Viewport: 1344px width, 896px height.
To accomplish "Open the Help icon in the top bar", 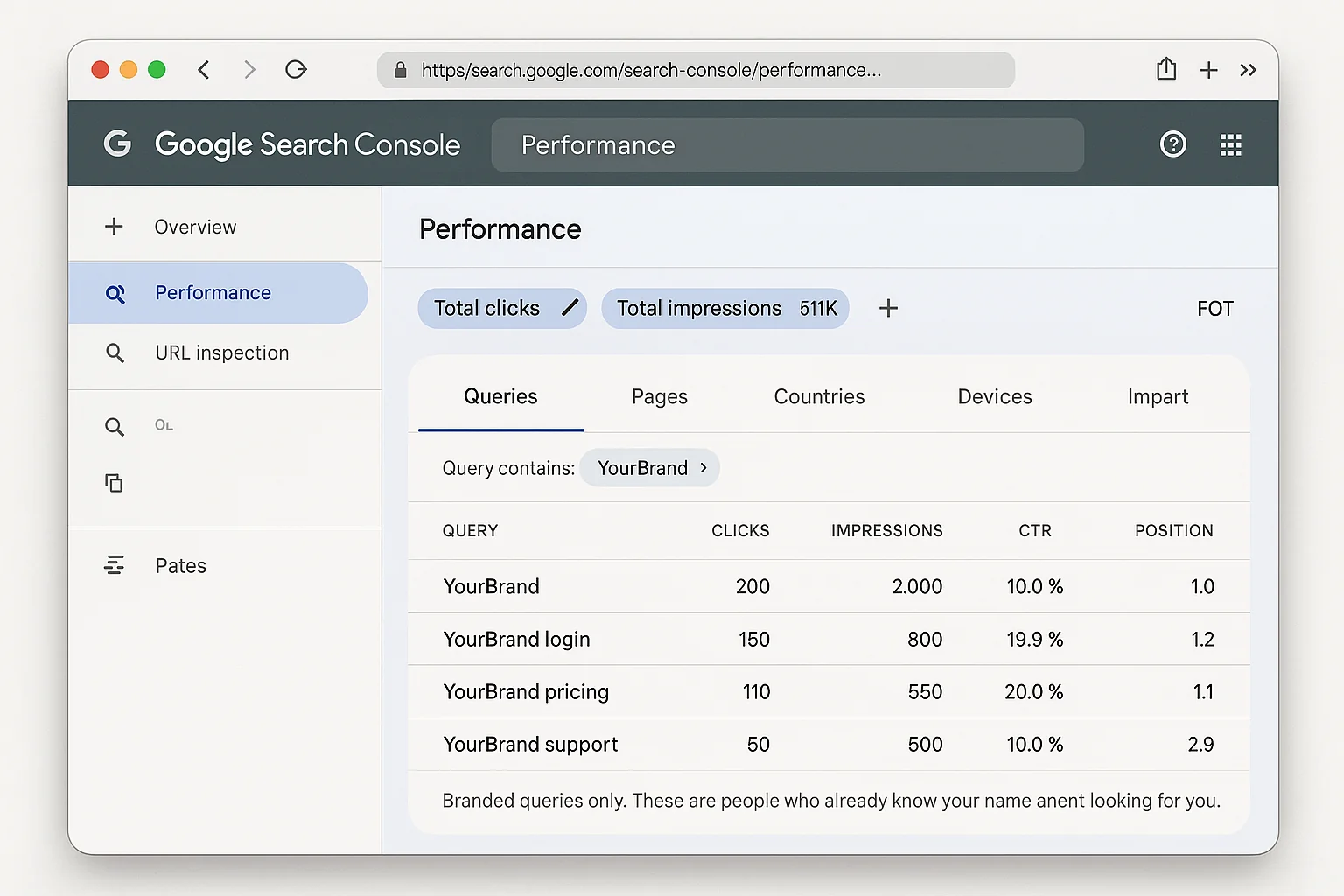I will coord(1172,144).
